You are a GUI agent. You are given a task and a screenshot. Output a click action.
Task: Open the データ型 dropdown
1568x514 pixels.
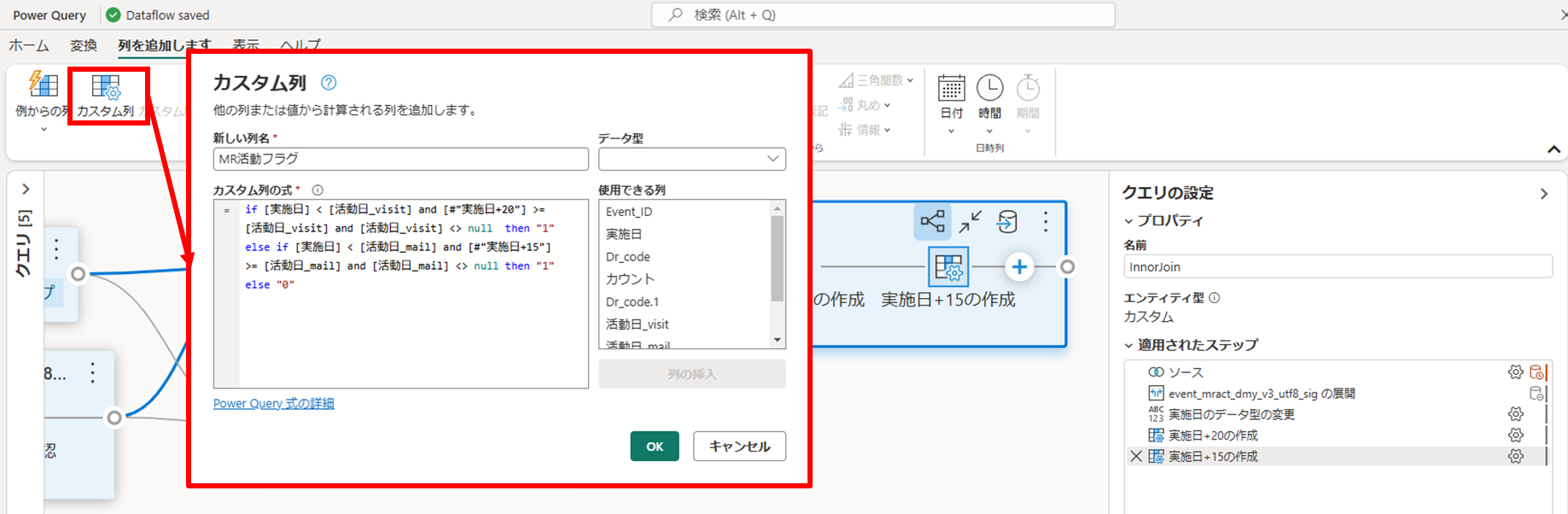point(692,159)
